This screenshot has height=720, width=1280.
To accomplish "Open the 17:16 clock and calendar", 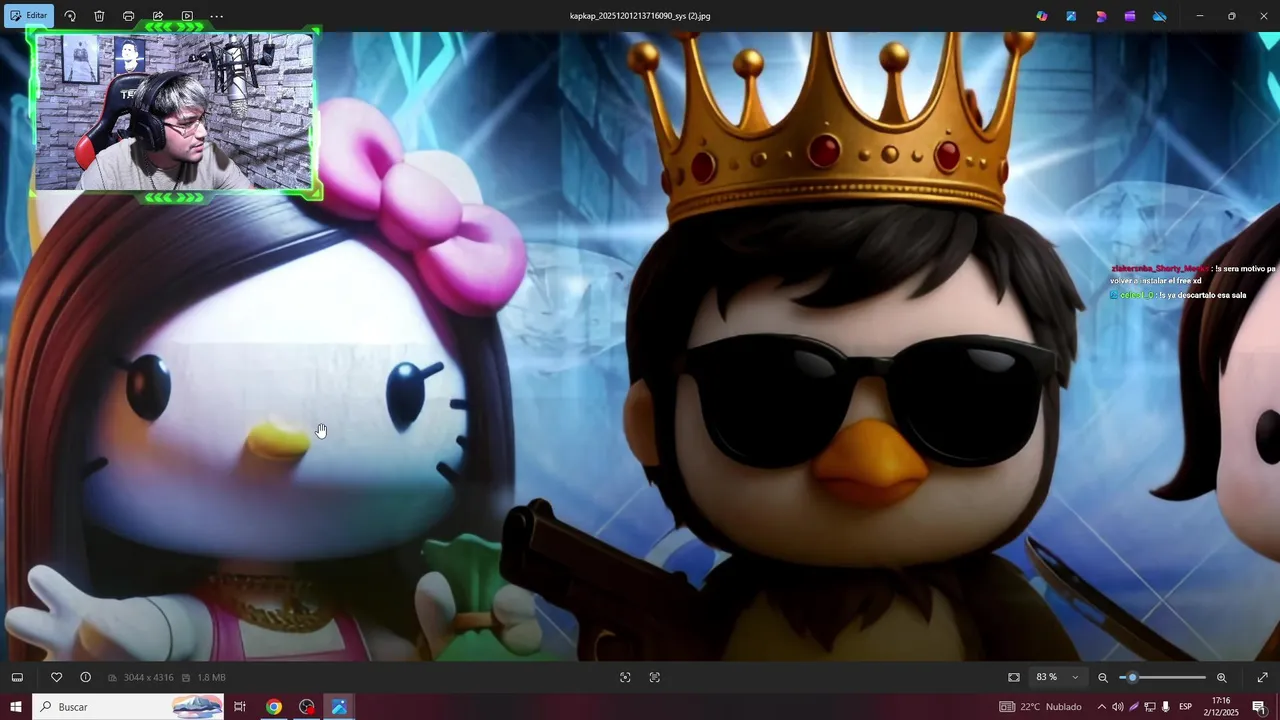I will tap(1221, 707).
